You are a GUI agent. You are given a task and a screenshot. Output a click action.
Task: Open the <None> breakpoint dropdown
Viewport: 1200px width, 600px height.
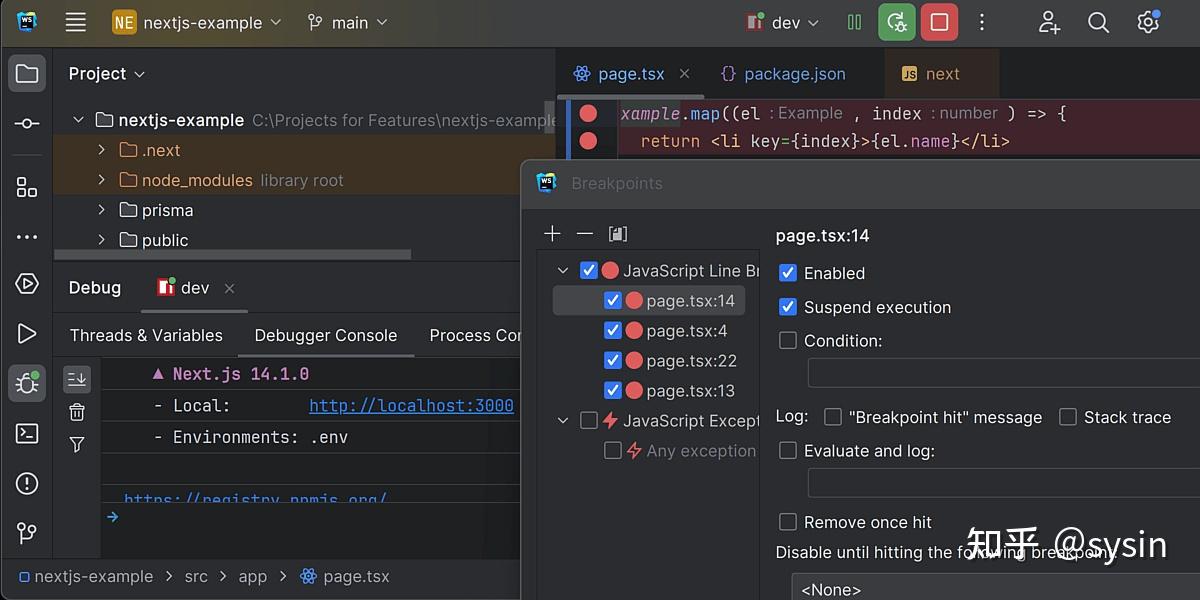[995, 588]
